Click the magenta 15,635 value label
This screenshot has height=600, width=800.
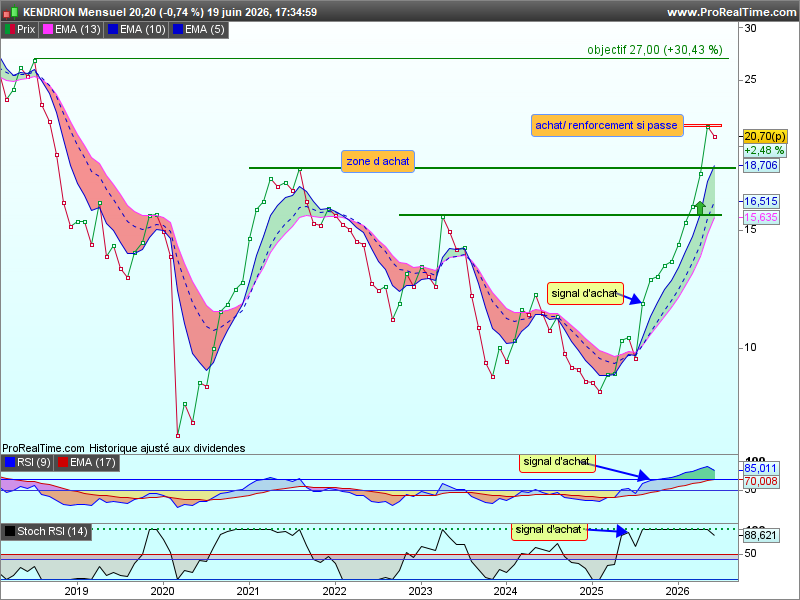pyautogui.click(x=761, y=217)
